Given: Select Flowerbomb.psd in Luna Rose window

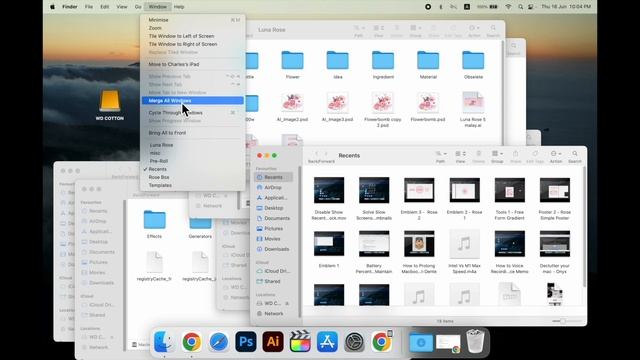Looking at the screenshot, I should 428,102.
